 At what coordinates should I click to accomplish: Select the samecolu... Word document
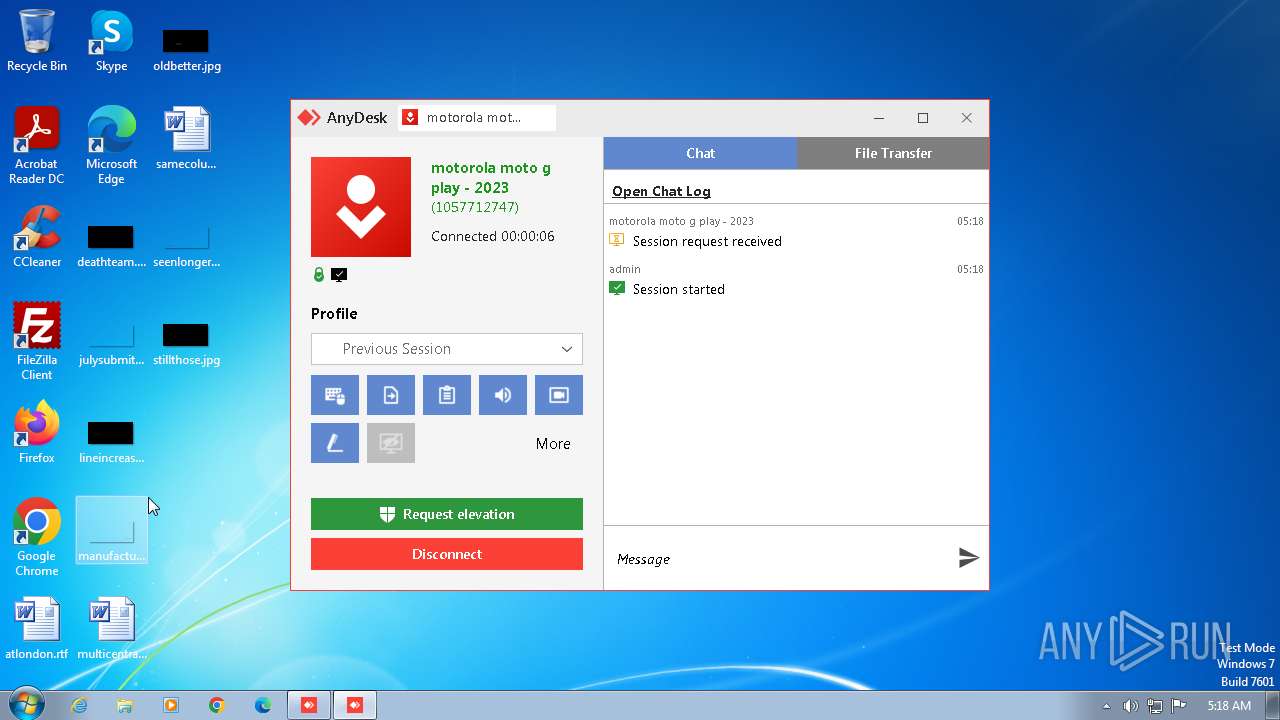coord(186,139)
